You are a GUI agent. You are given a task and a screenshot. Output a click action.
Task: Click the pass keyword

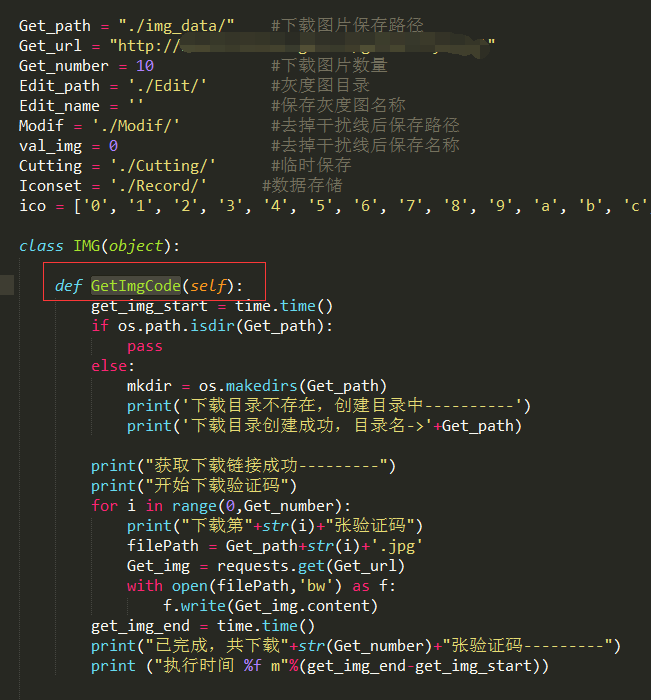click(x=145, y=346)
